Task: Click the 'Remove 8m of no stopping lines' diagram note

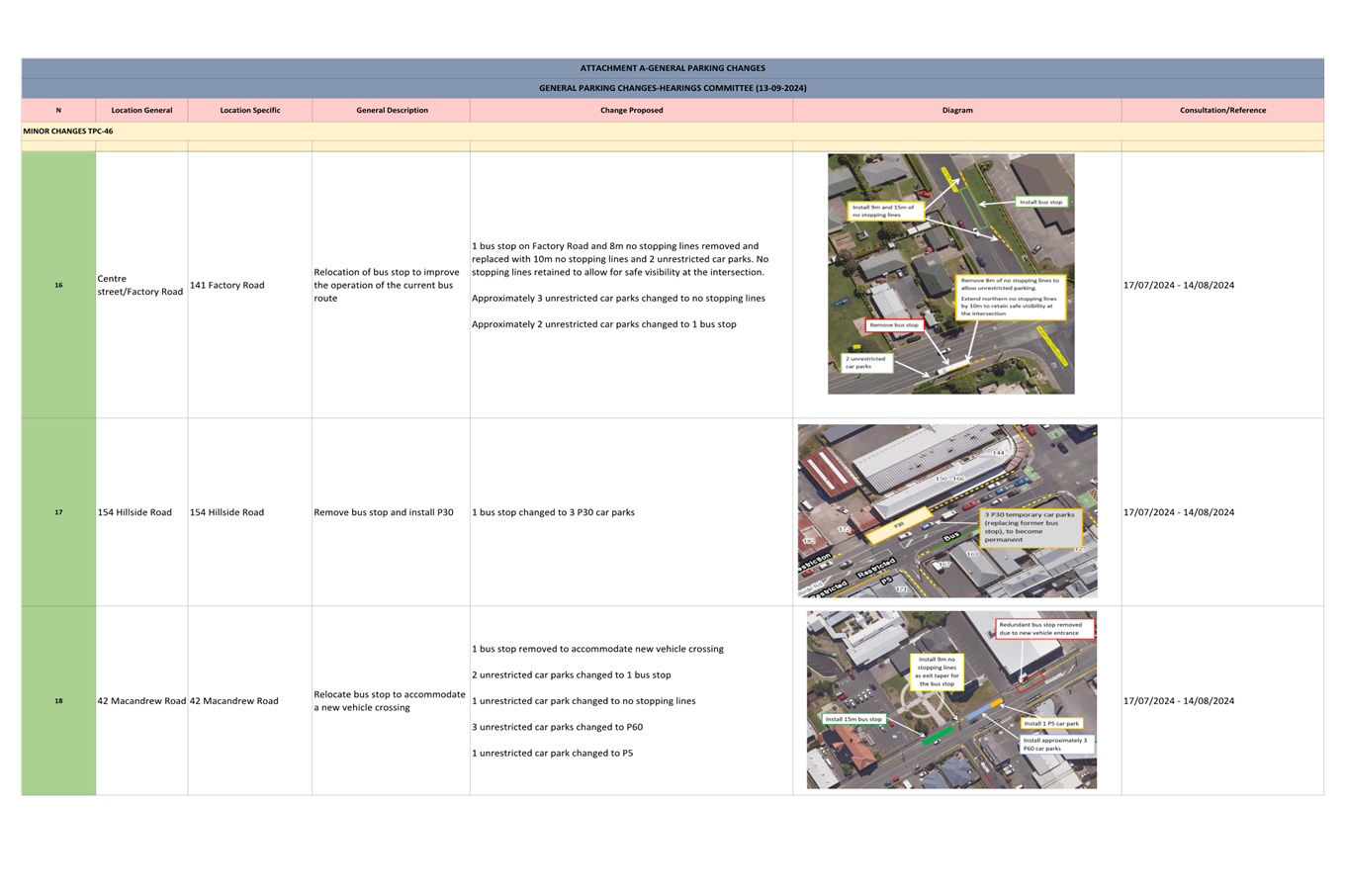Action: [x=1011, y=297]
